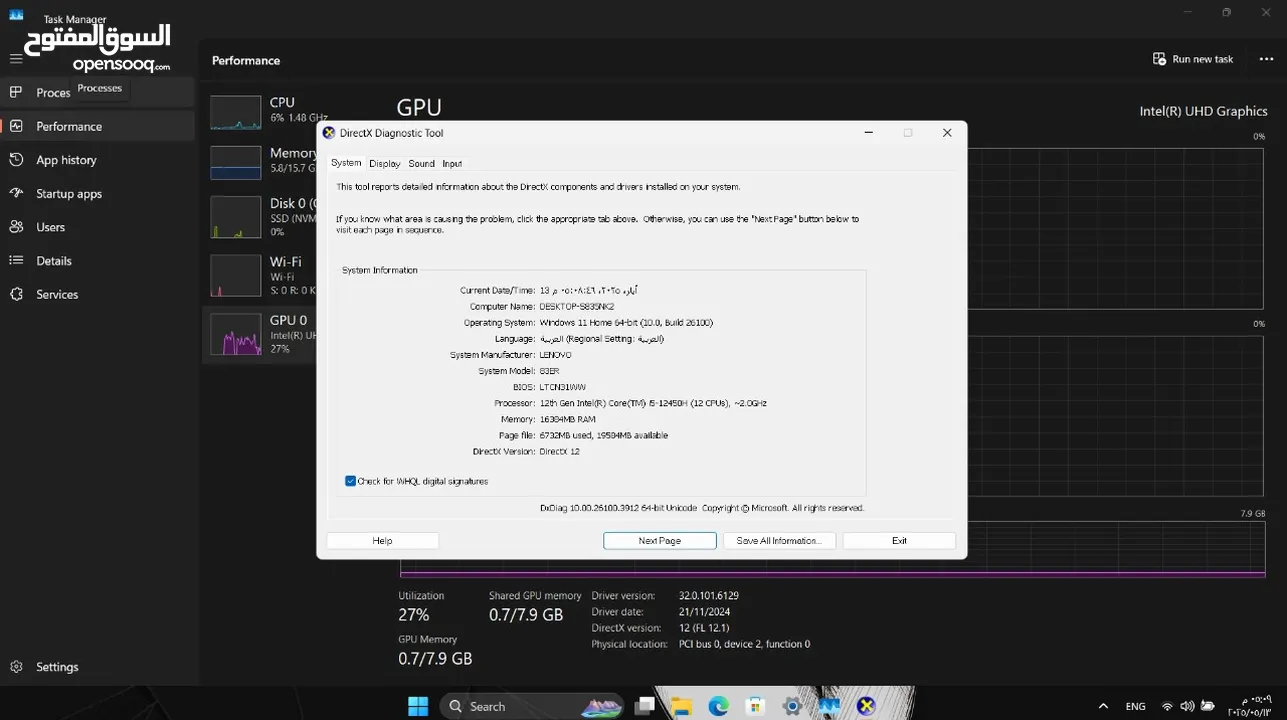
Task: Open the taskbar clock and date
Action: point(1252,706)
